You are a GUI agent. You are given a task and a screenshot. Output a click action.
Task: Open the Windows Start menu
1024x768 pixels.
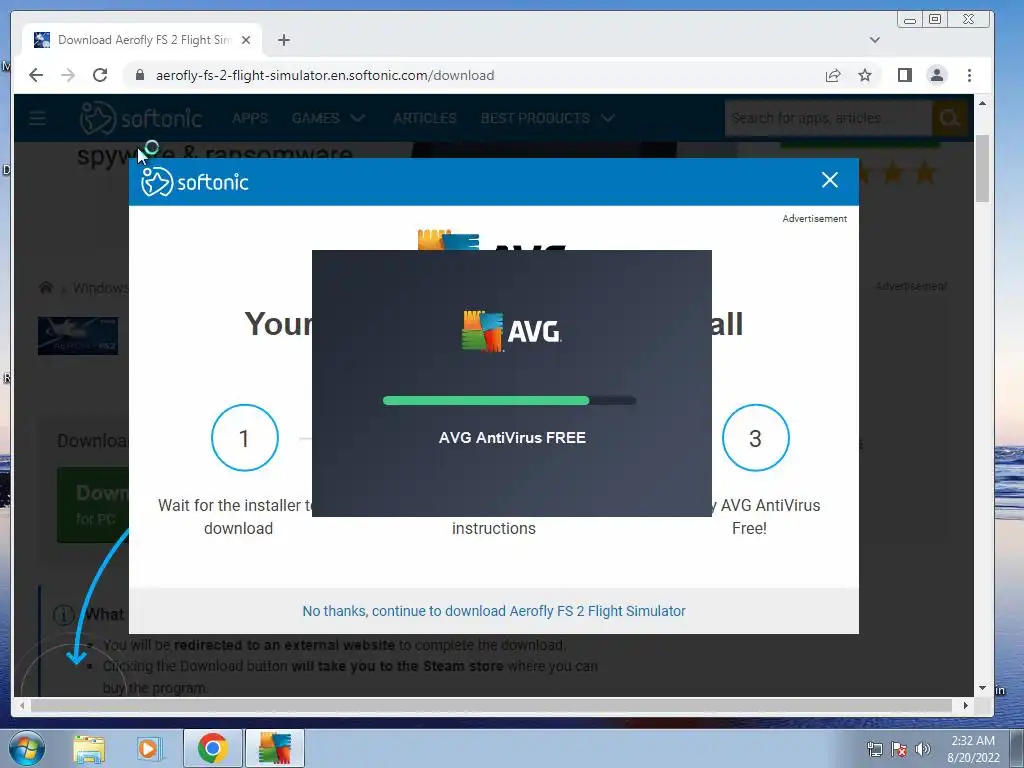click(x=27, y=748)
